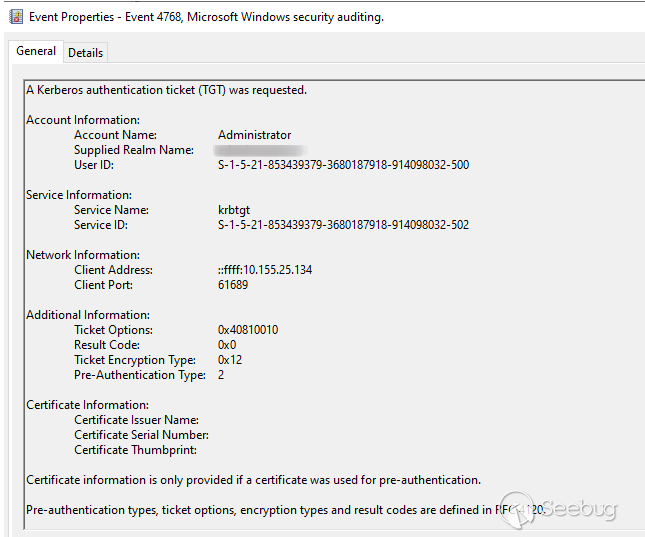Click the client port value 61689
Screen dimensions: 645x537
pyautogui.click(x=233, y=285)
